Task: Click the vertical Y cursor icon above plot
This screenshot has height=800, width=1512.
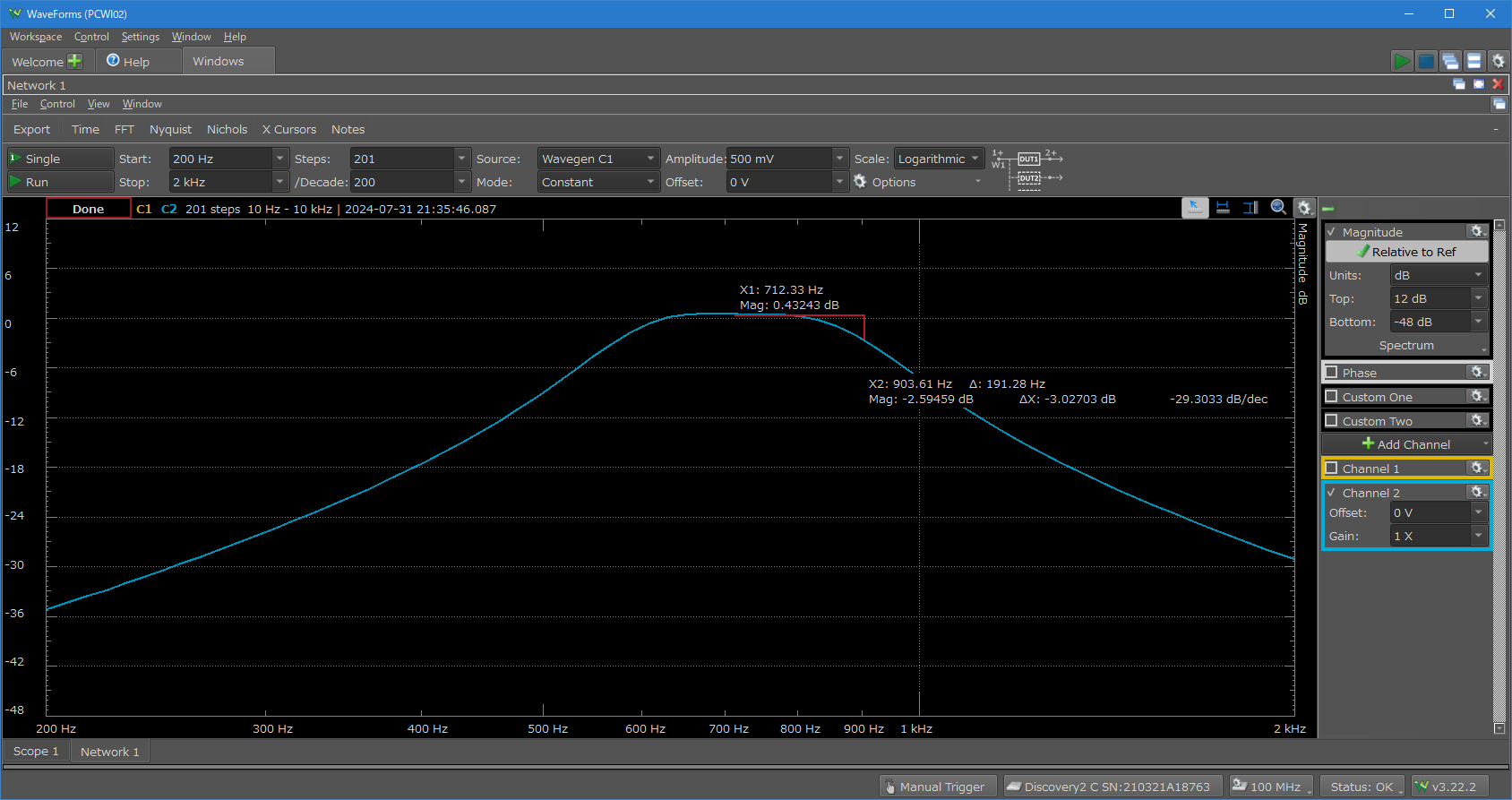Action: (1250, 208)
